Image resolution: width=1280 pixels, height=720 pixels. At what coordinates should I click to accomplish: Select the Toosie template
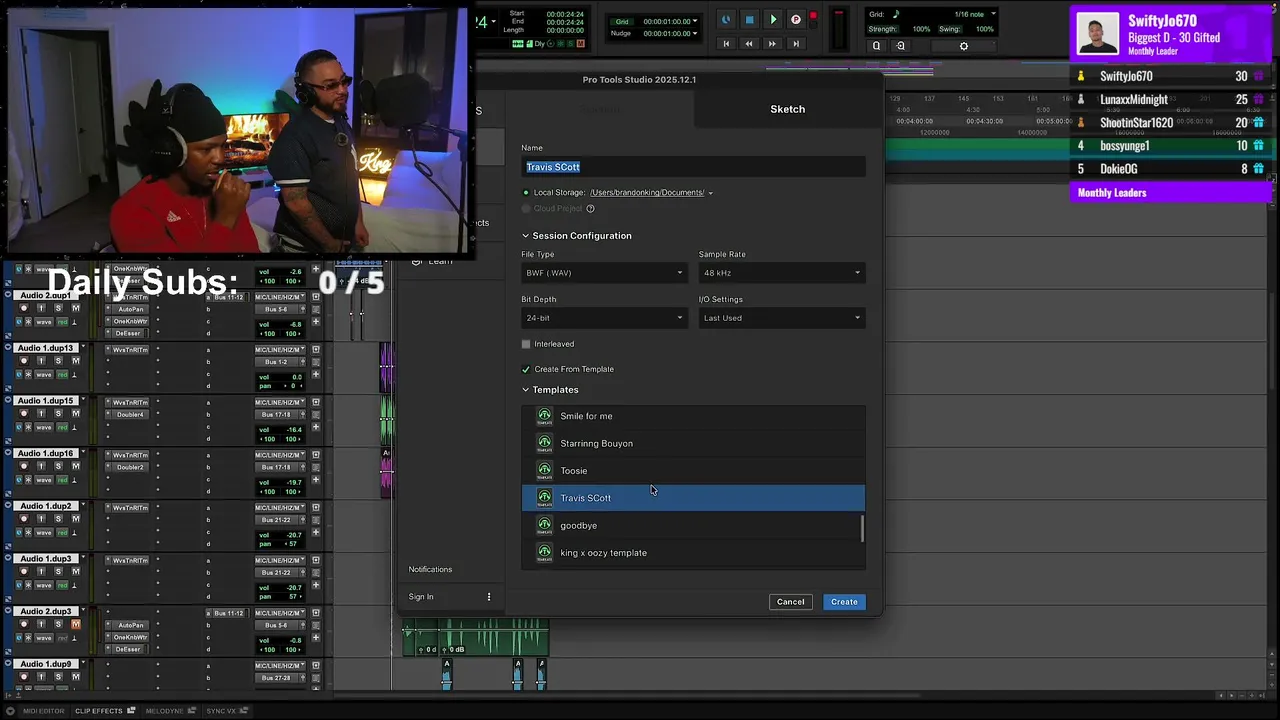pos(692,470)
